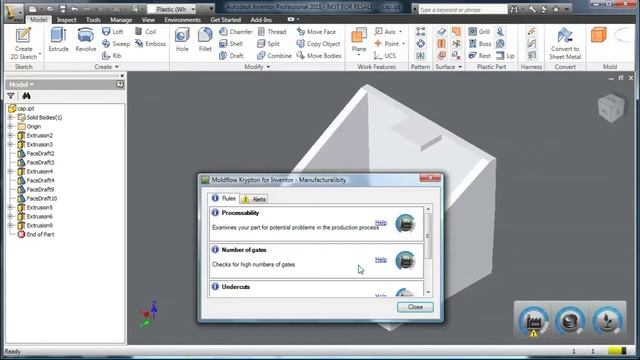Image resolution: width=640 pixels, height=360 pixels.
Task: Expand the Extrusion4 feature node
Action: click(x=11, y=171)
